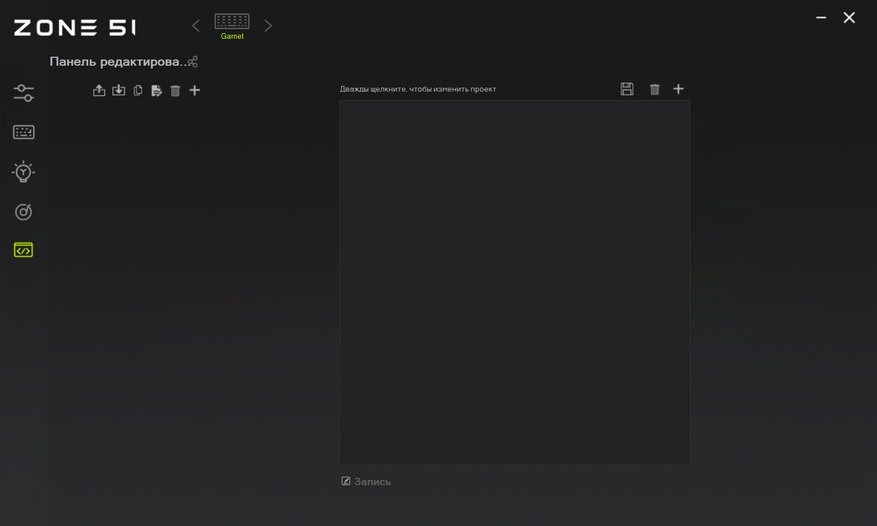
Task: Click share icon beside Панель редактирова
Action: (x=193, y=62)
